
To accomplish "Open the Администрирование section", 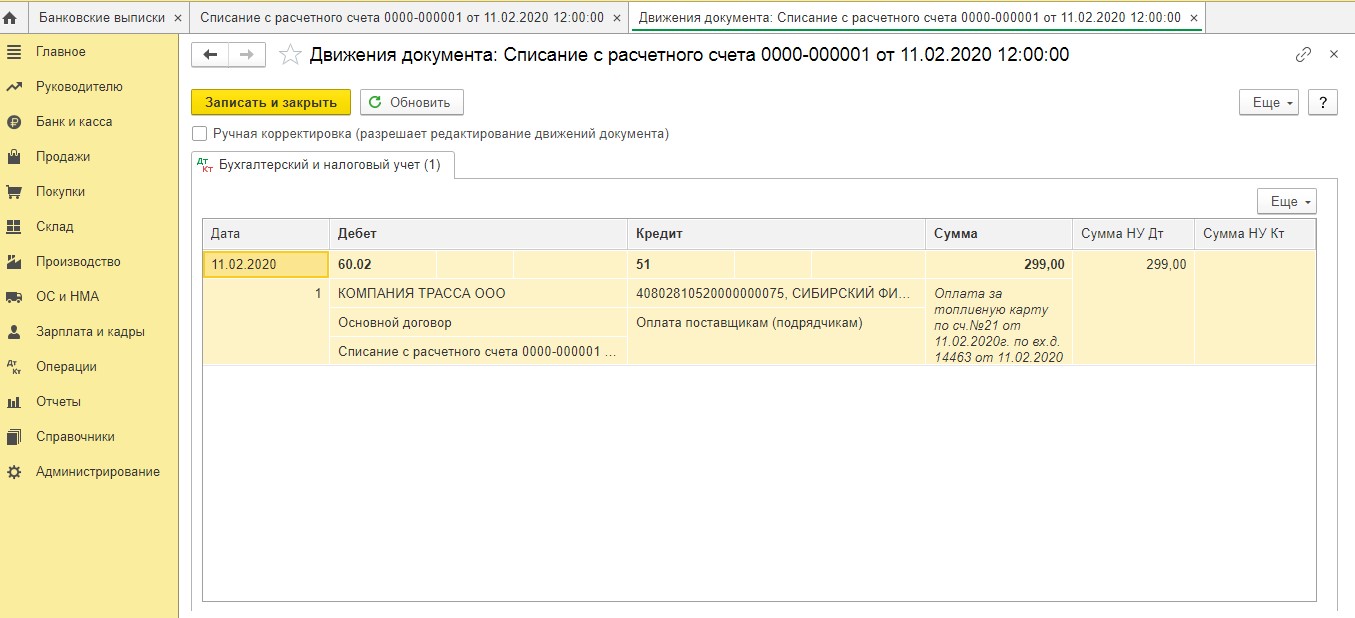I will pyautogui.click(x=98, y=472).
